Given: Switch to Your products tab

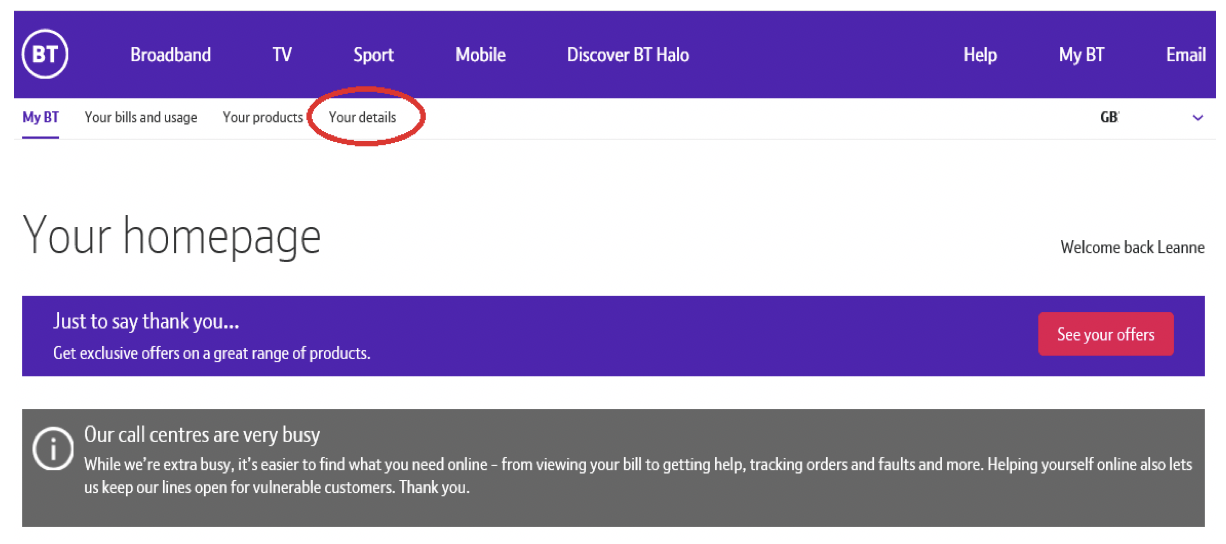Looking at the screenshot, I should [x=263, y=118].
